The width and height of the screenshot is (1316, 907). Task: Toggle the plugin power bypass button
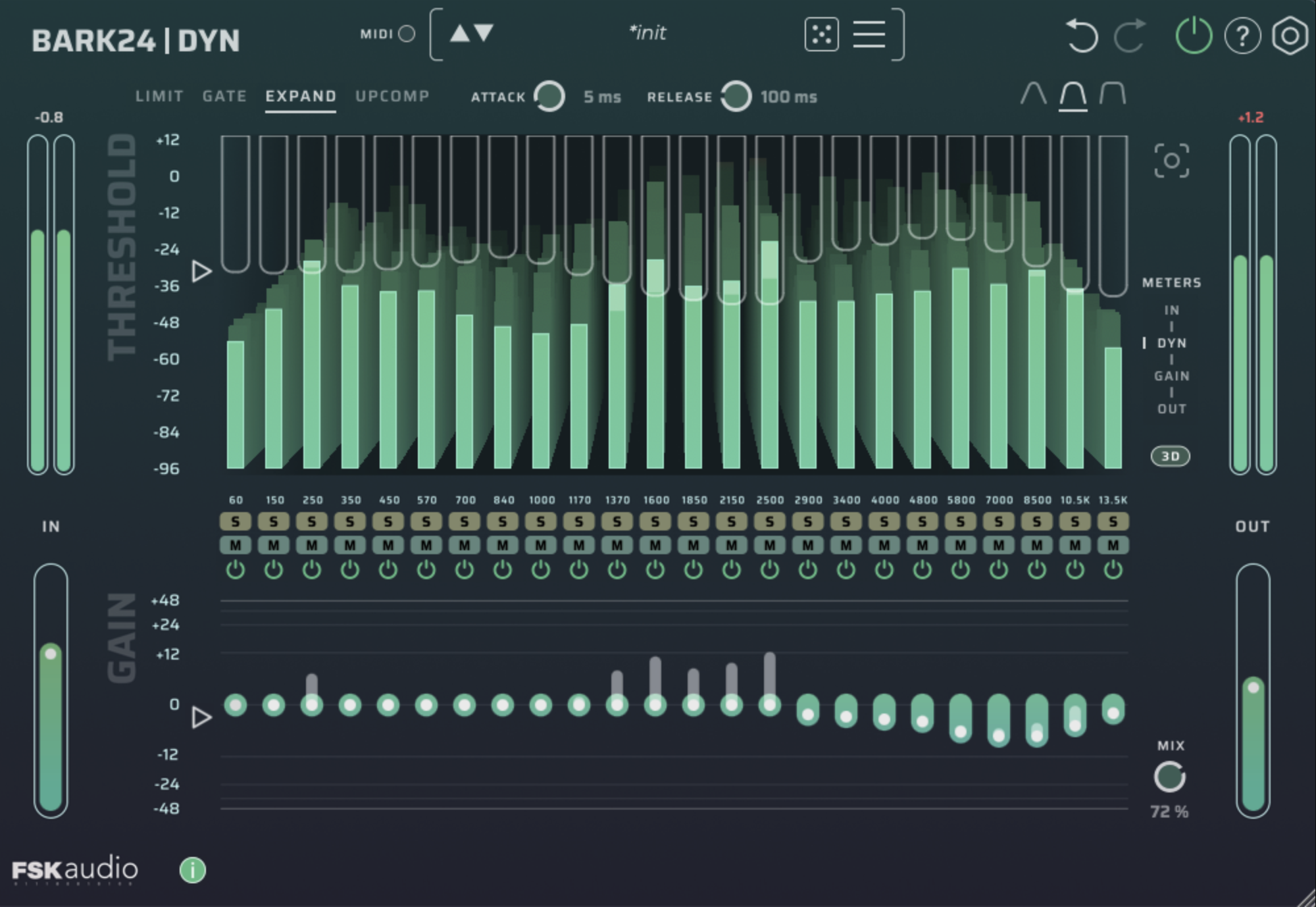(1194, 36)
